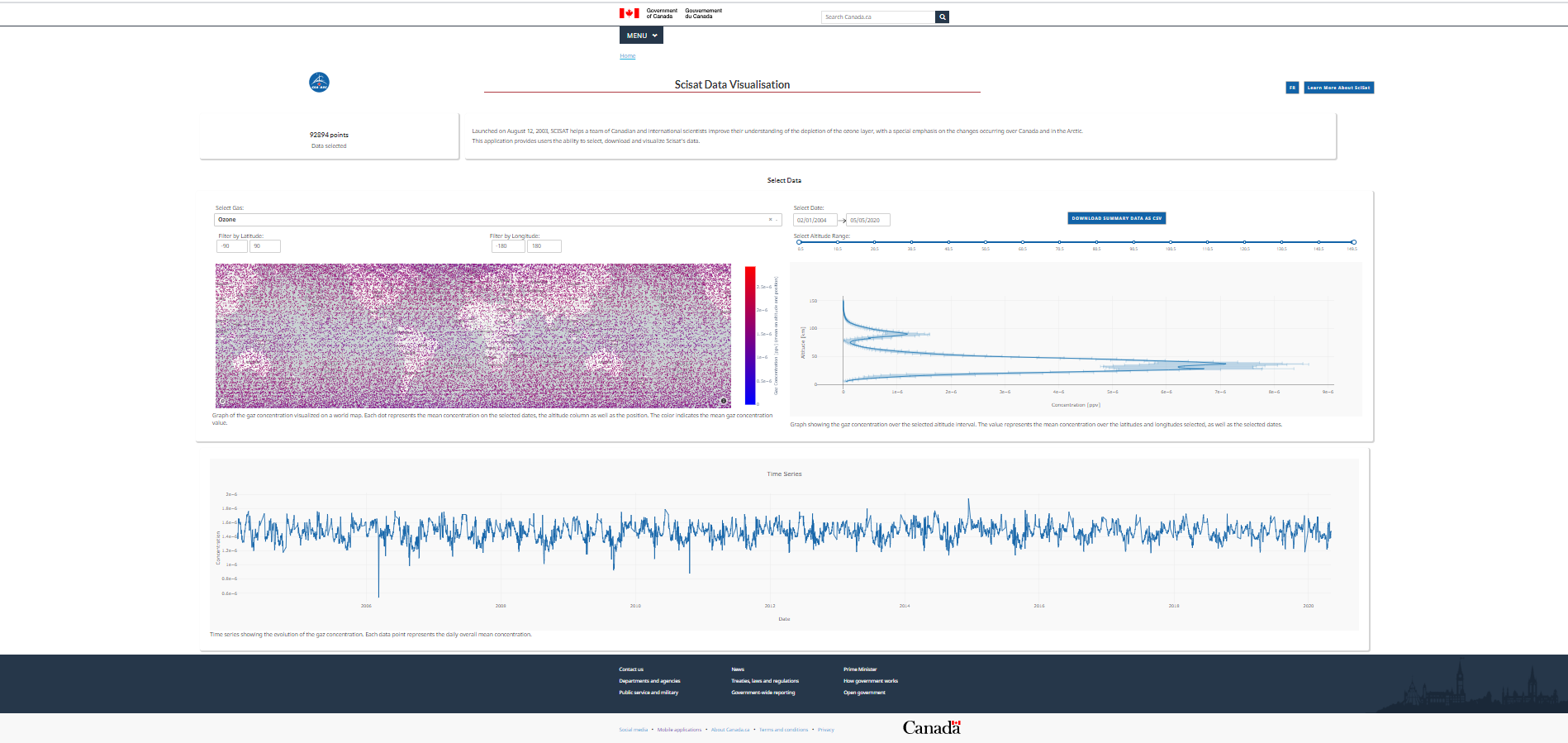
Task: Open Departments and agencies footer link
Action: point(649,681)
